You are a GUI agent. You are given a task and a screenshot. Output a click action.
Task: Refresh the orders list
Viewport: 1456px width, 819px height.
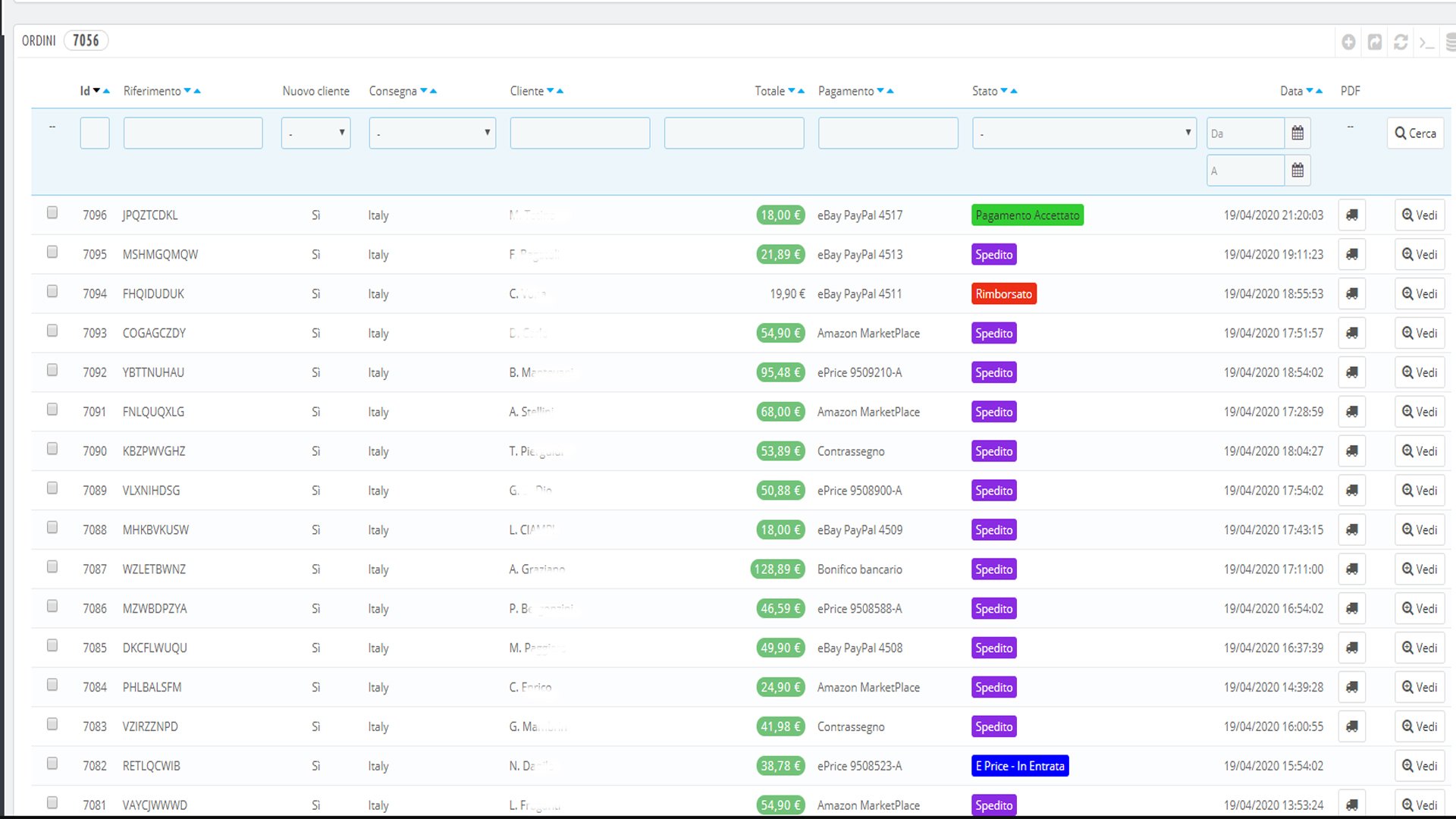tap(1401, 42)
